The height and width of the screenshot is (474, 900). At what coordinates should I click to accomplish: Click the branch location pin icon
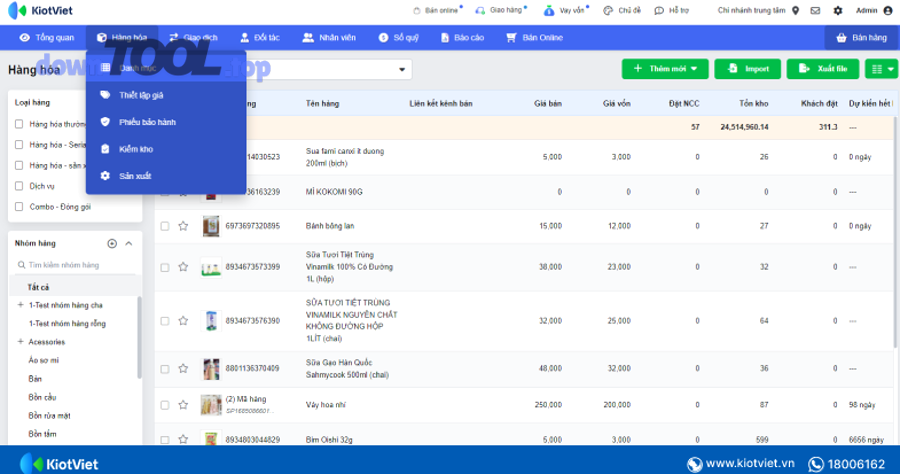[795, 11]
